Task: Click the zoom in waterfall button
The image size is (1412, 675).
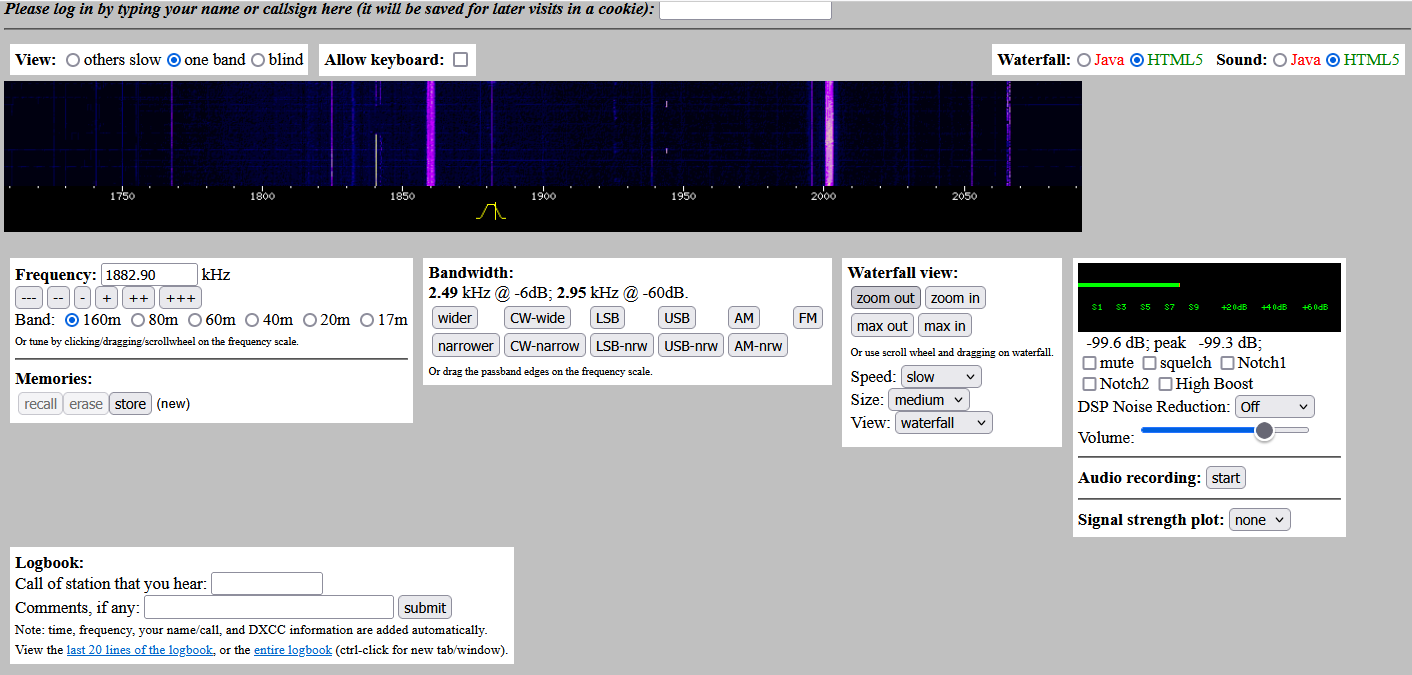Action: (x=954, y=298)
